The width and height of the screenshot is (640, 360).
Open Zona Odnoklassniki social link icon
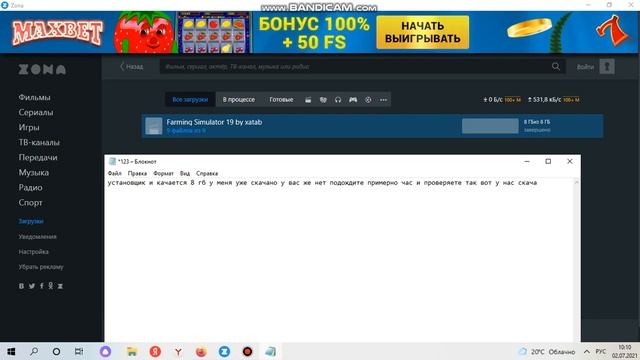[x=51, y=286]
